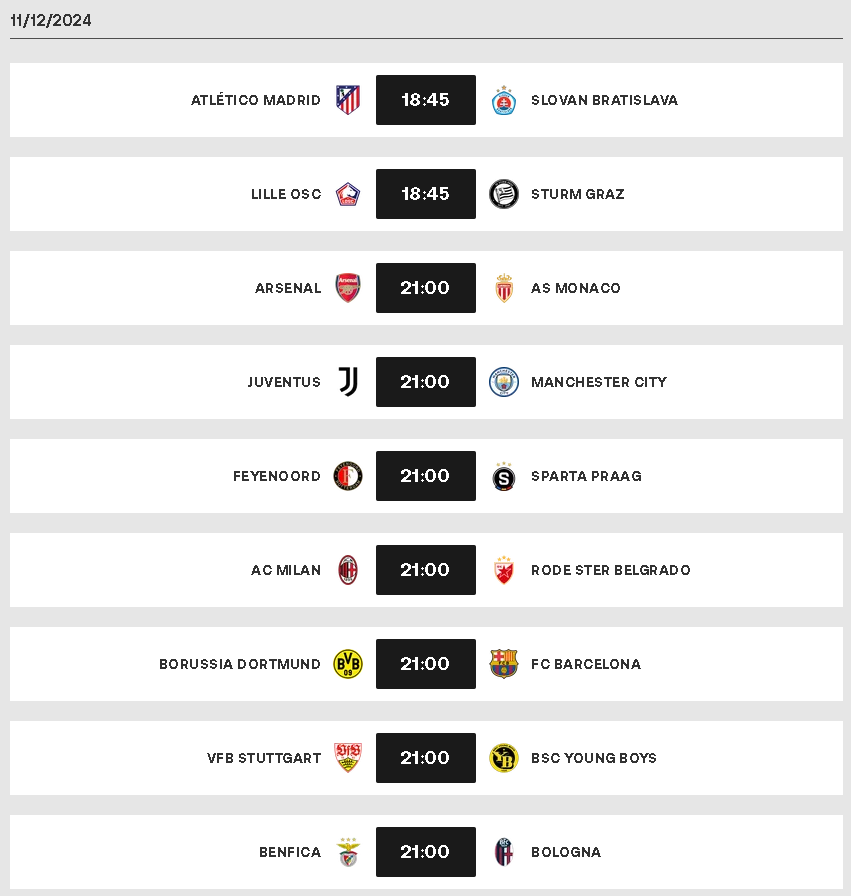Click the AS Monaco crest
This screenshot has width=851, height=896.
[x=504, y=288]
